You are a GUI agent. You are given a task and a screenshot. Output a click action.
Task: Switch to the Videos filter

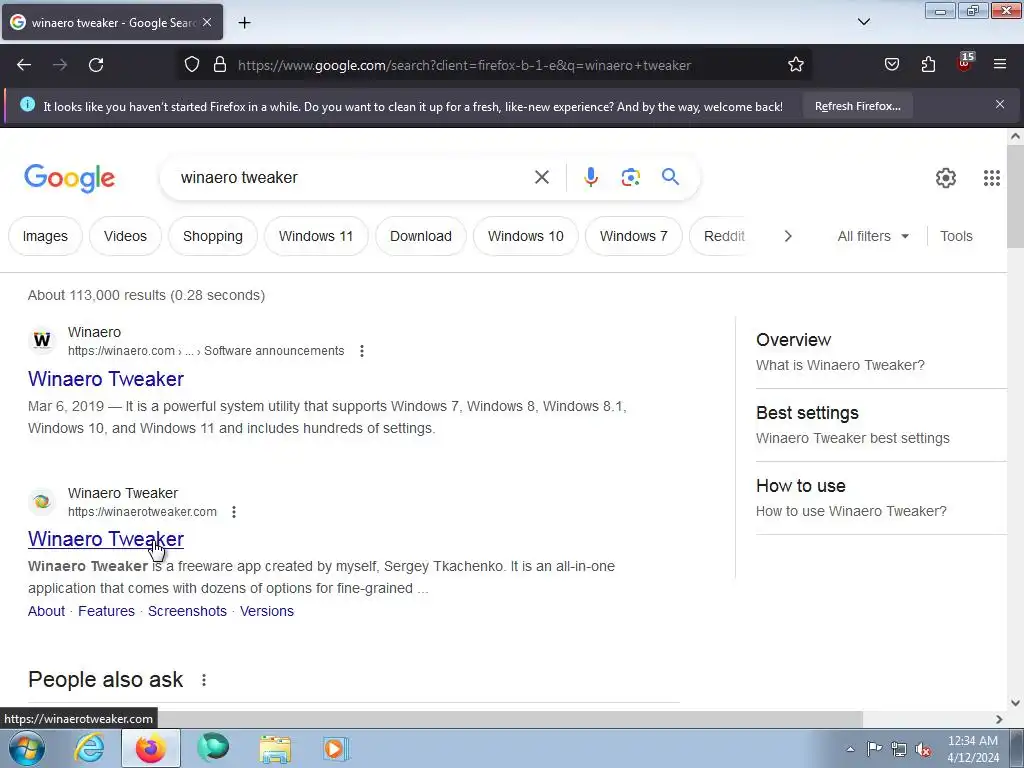125,236
